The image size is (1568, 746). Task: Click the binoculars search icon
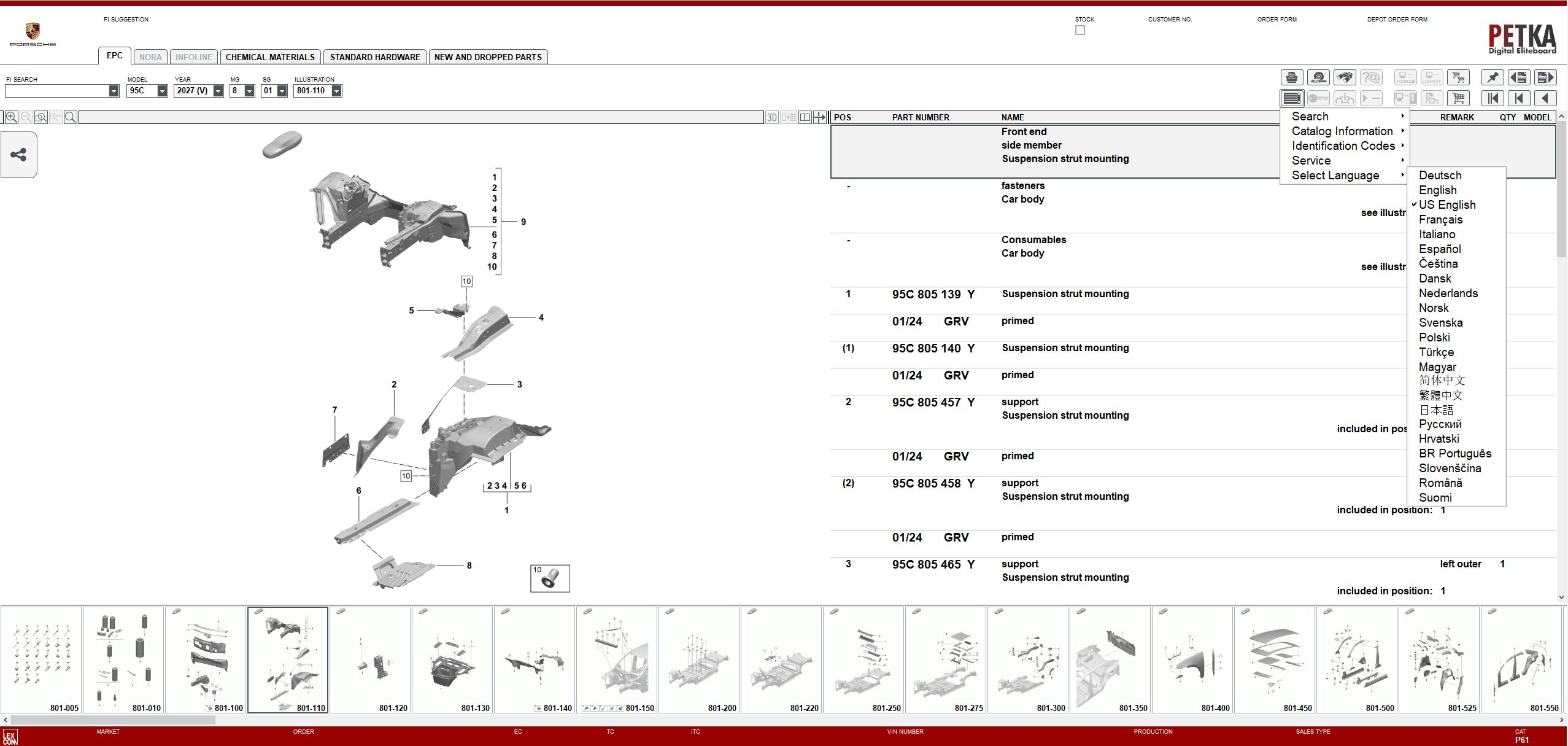point(1345,77)
